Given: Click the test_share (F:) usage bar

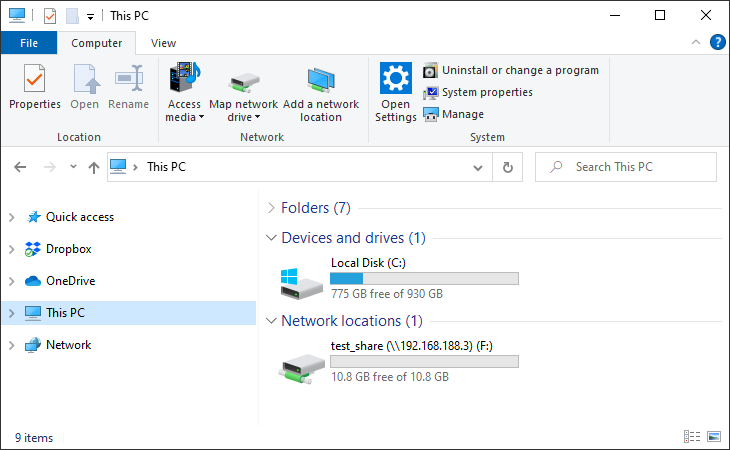Looking at the screenshot, I should click(x=424, y=362).
